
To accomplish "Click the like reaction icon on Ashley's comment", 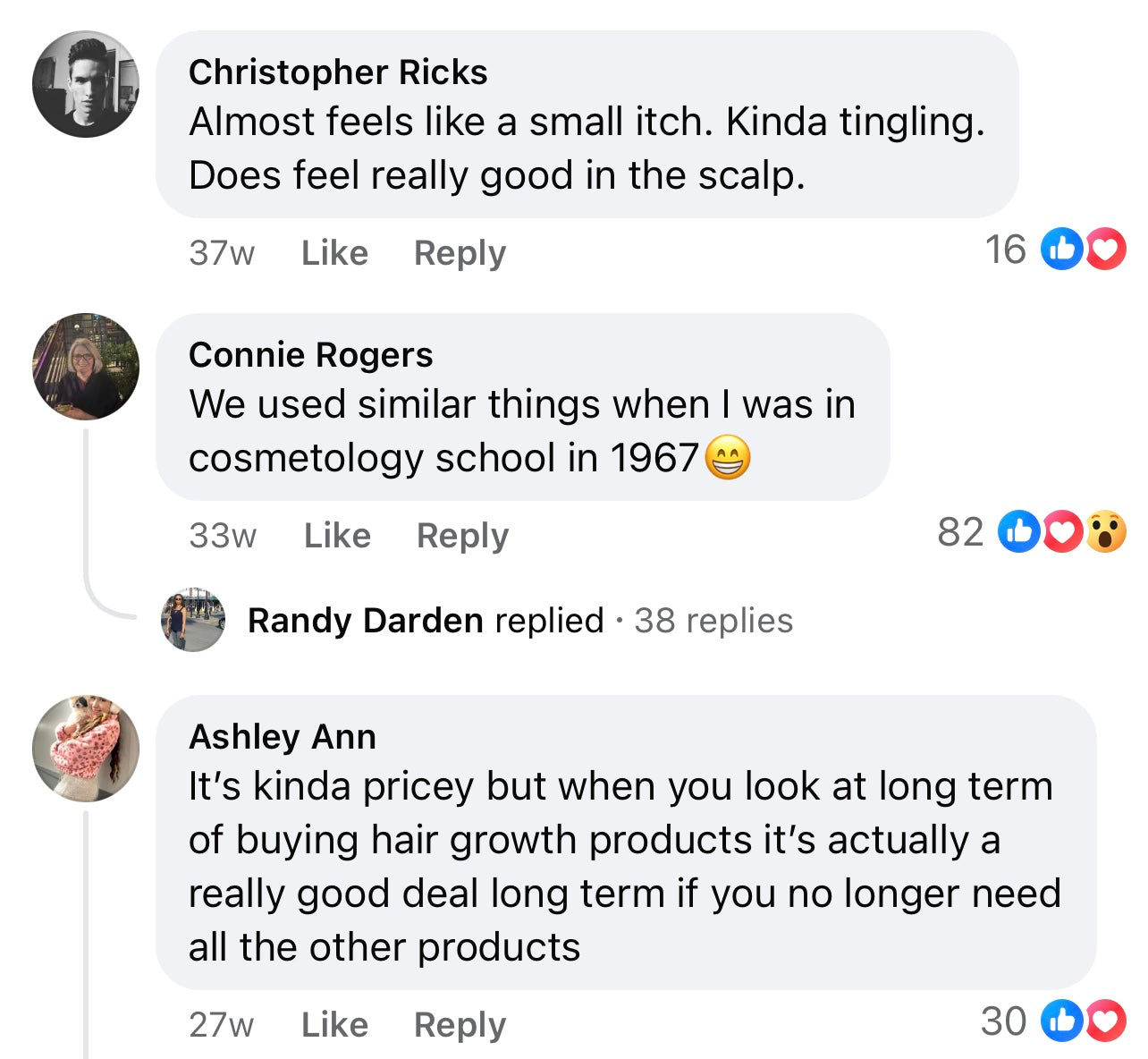I will [x=1062, y=1021].
